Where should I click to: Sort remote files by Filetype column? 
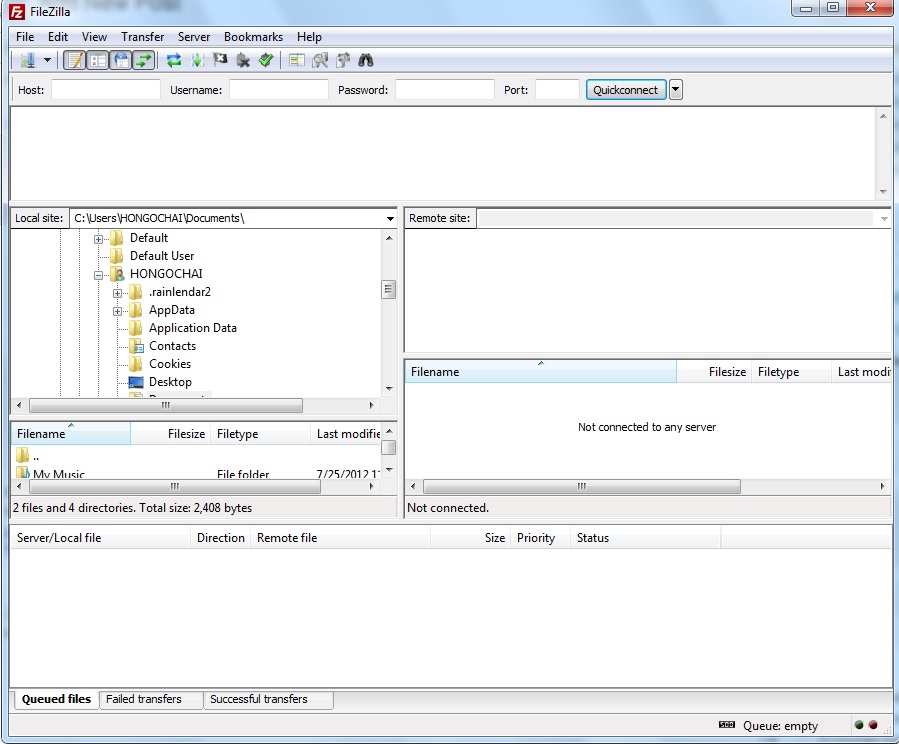pyautogui.click(x=791, y=371)
